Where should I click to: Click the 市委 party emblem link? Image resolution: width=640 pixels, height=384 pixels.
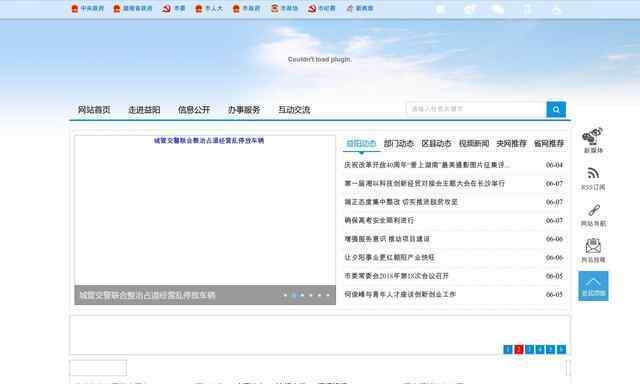(174, 9)
